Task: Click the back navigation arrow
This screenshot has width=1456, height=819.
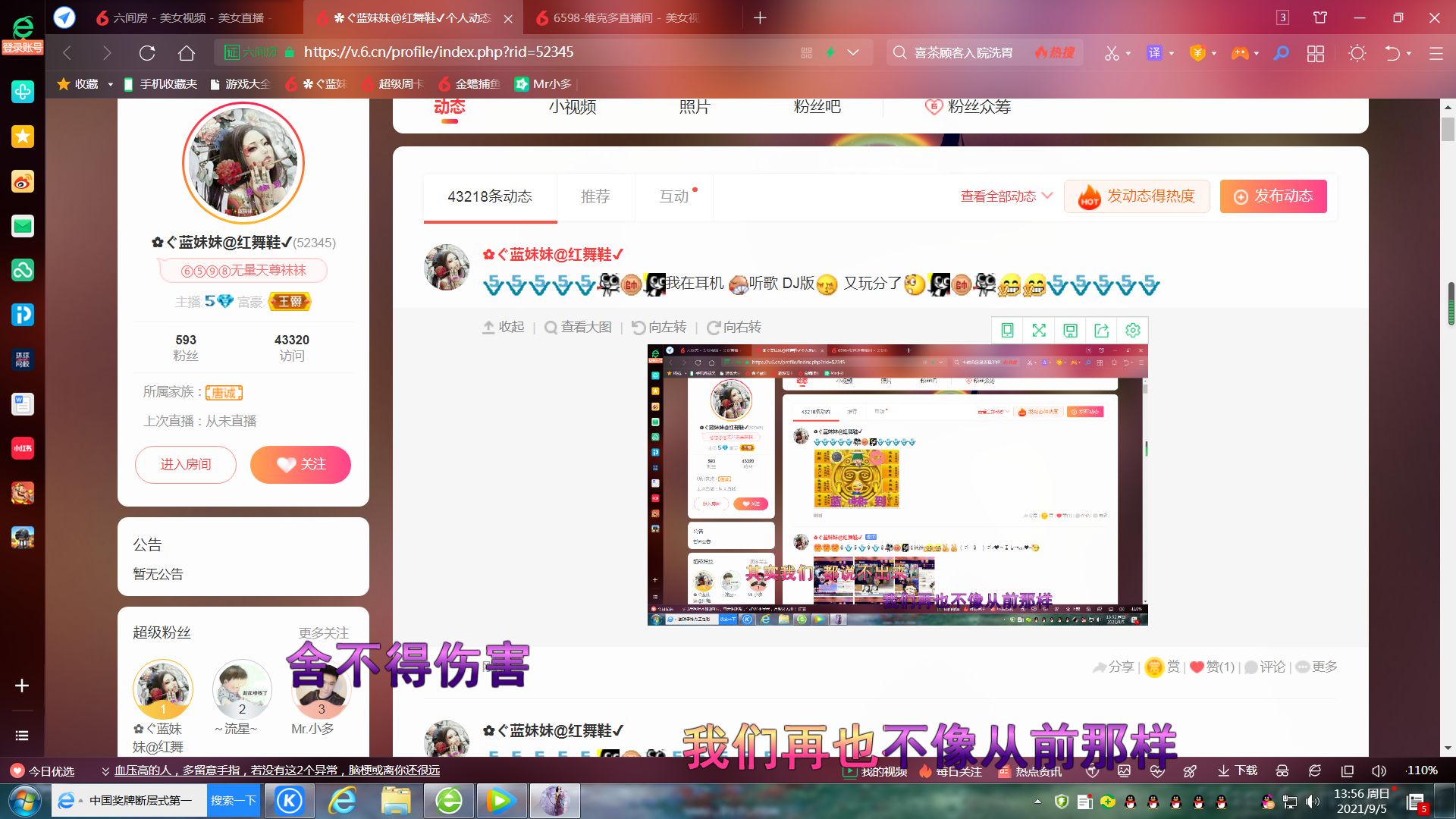Action: pyautogui.click(x=67, y=53)
